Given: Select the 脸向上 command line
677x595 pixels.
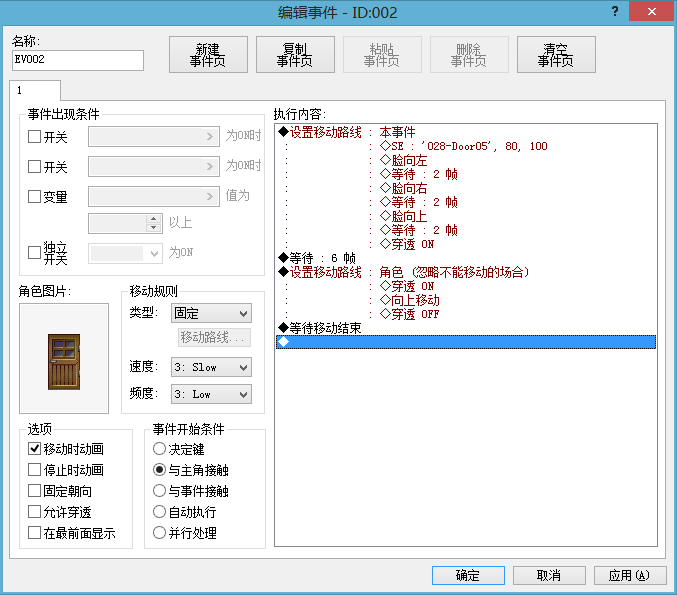Looking at the screenshot, I should tap(466, 216).
